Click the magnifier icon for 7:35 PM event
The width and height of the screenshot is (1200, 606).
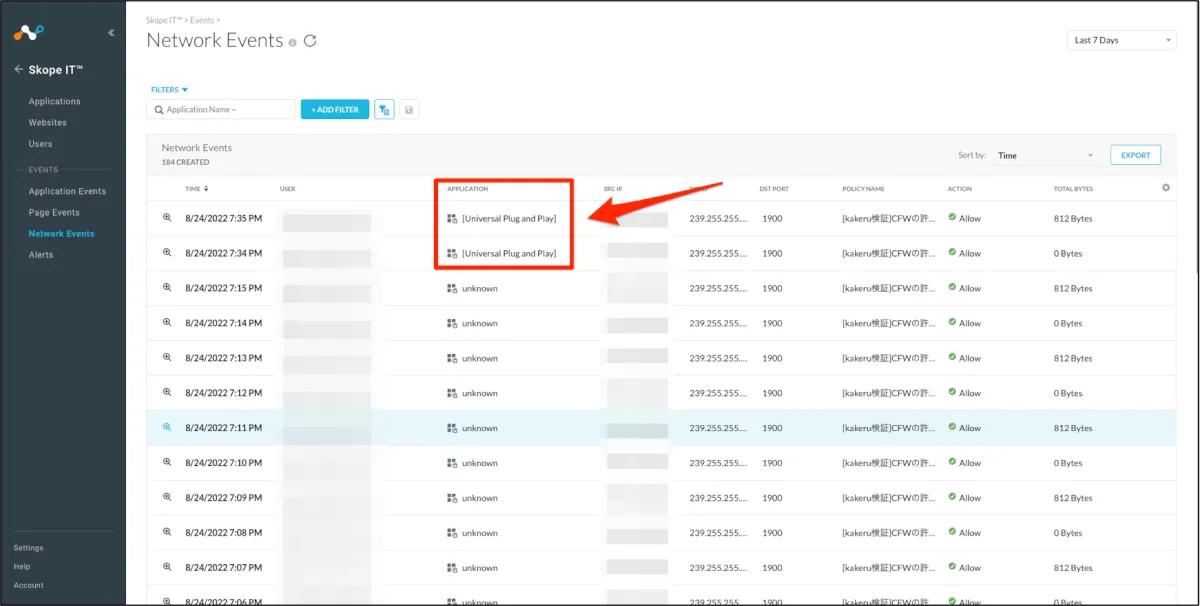(168, 218)
